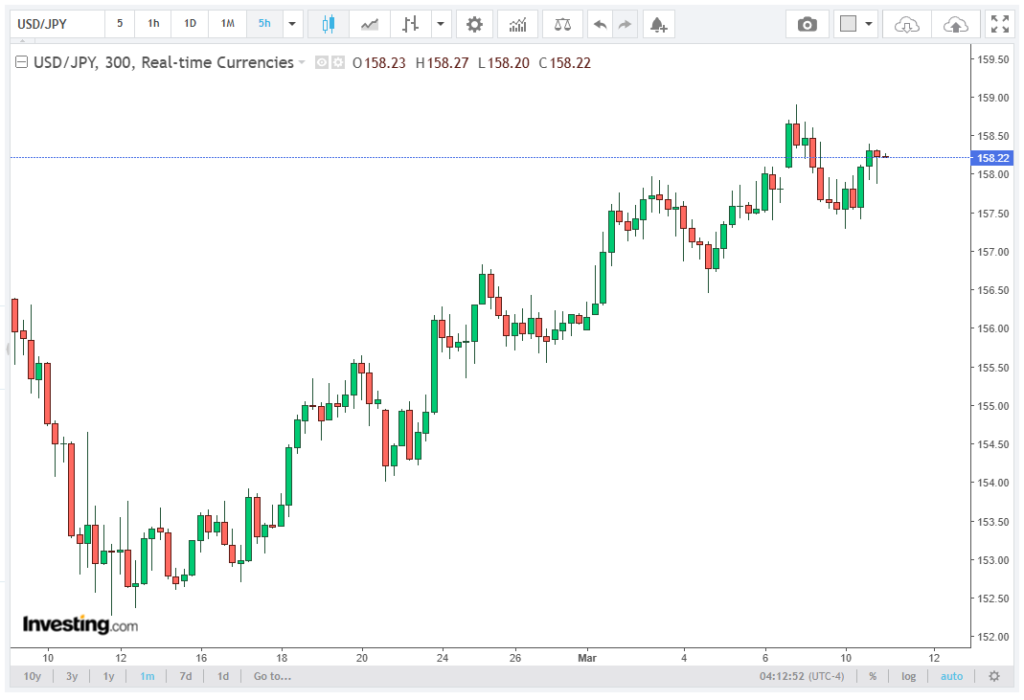This screenshot has height=700, width=1024.
Task: Toggle log scale
Action: [908, 676]
